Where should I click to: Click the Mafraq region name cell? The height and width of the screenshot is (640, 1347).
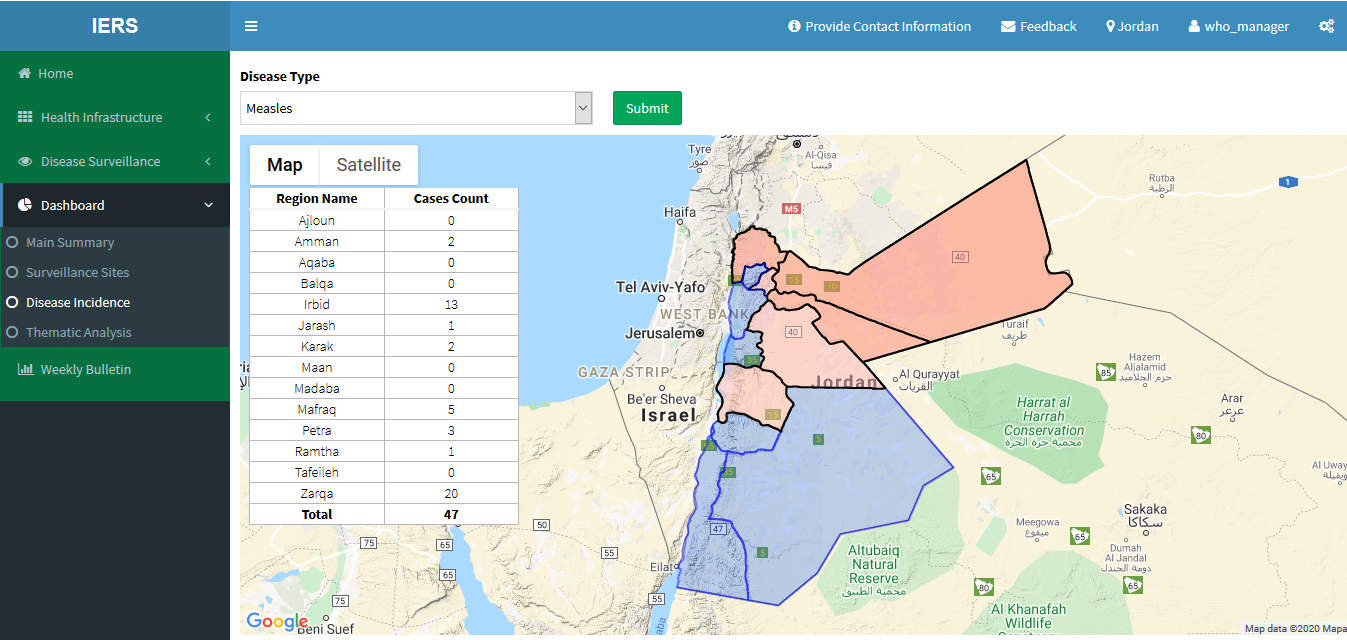tap(317, 409)
